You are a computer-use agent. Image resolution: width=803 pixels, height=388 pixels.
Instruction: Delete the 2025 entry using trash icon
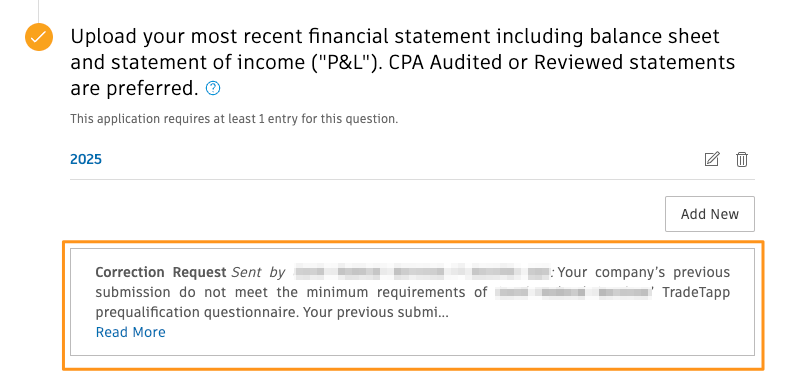tap(742, 159)
